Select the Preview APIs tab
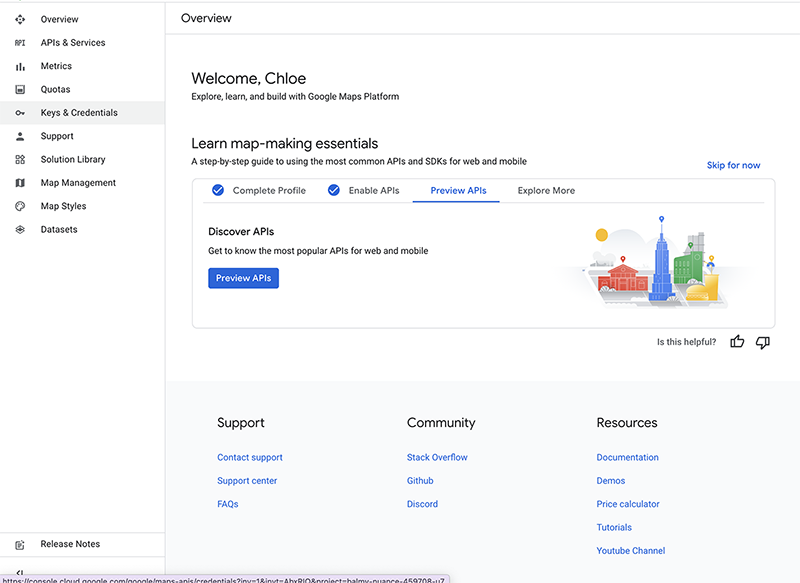 point(458,190)
